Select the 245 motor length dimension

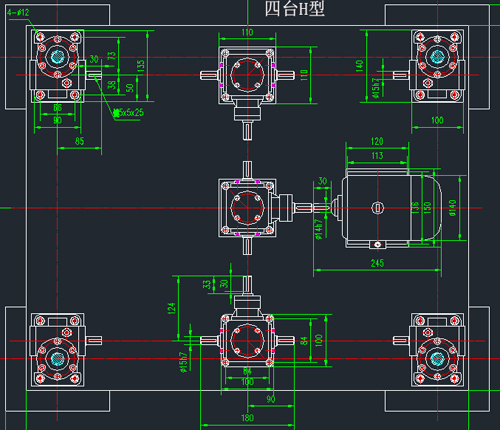tap(377, 263)
